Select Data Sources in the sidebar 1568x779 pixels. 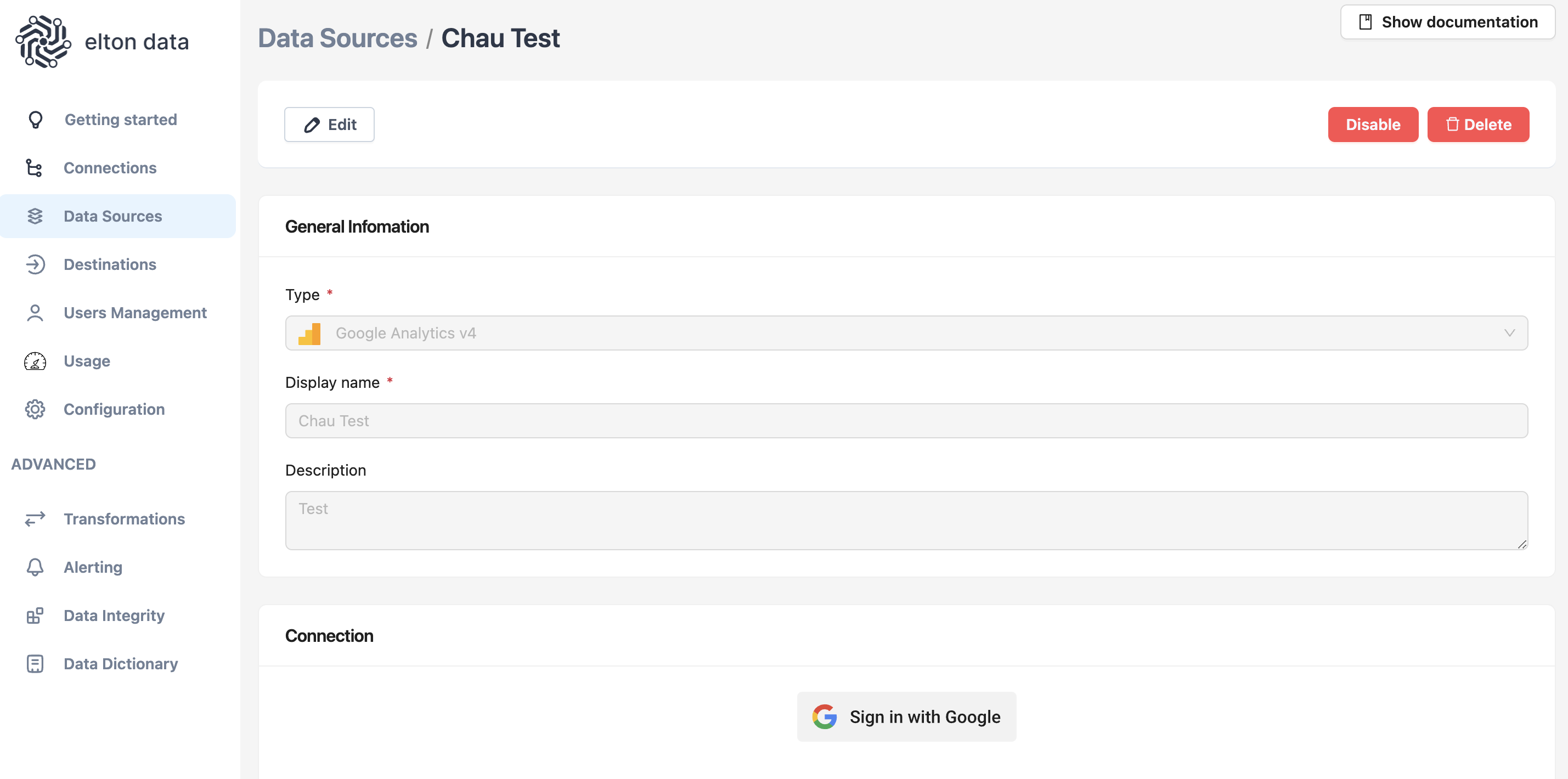[112, 216]
